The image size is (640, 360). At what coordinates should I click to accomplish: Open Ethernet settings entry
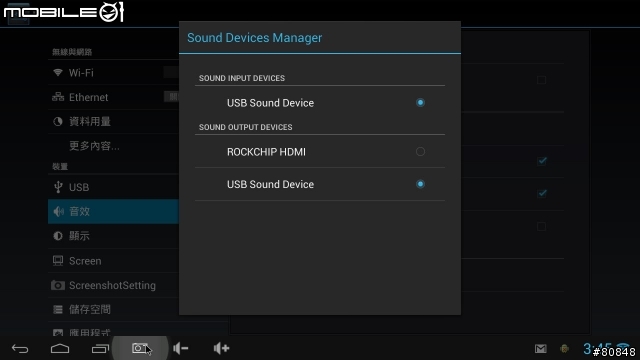pyautogui.click(x=113, y=97)
